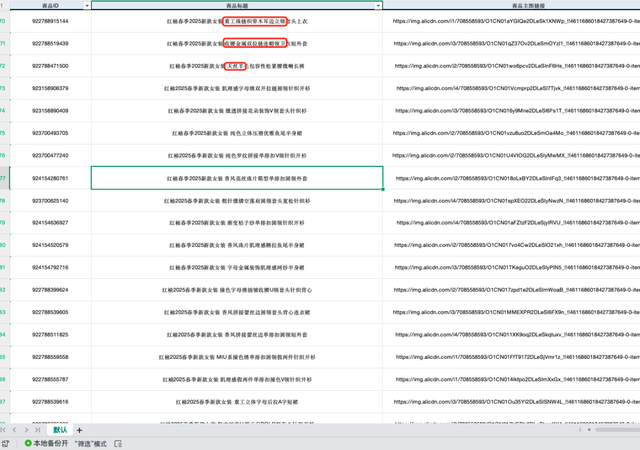The width and height of the screenshot is (640, 450).
Task: Select the 商品ID column header cell
Action: coord(50,5)
